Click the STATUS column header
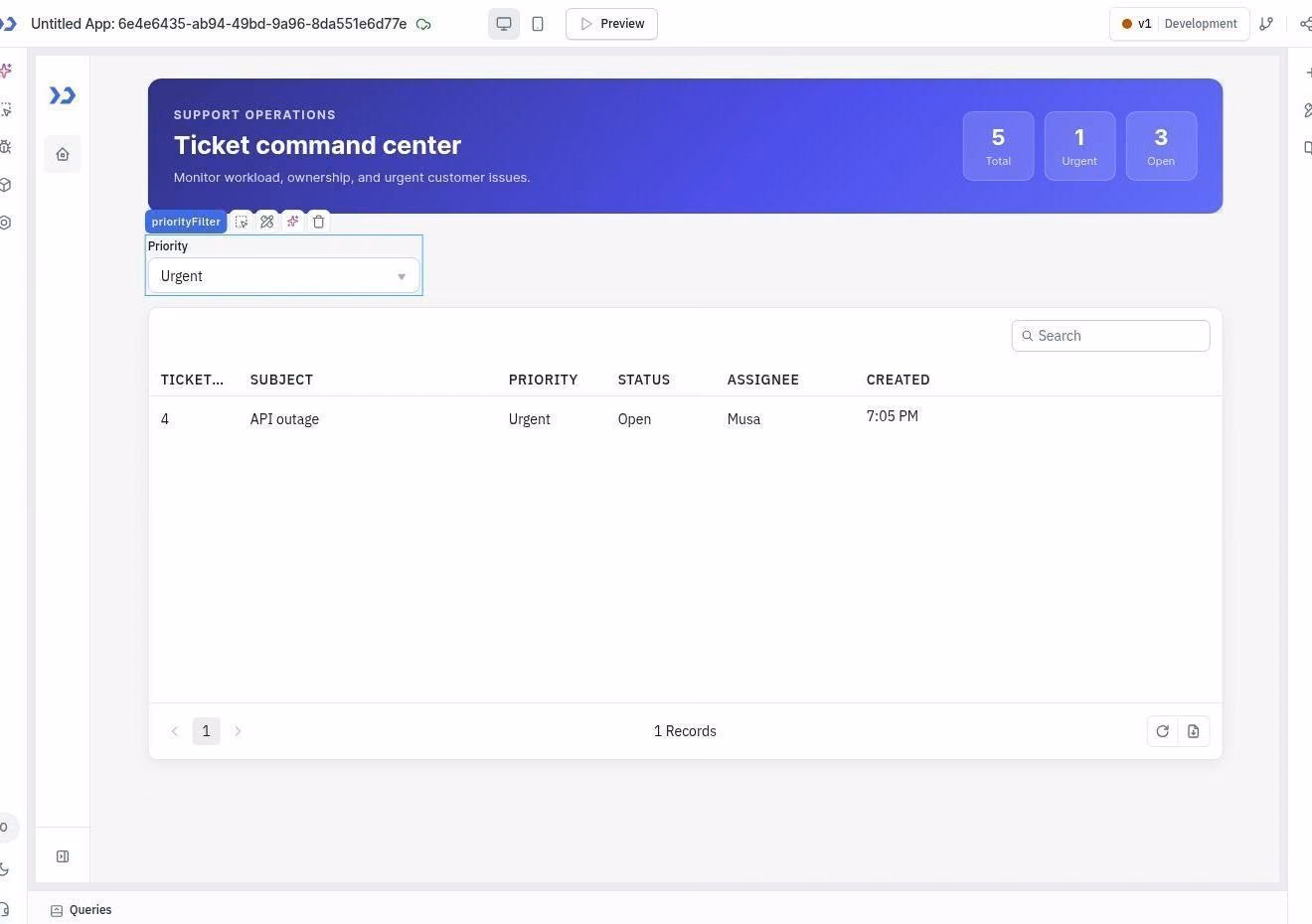The image size is (1312, 924). 643,380
